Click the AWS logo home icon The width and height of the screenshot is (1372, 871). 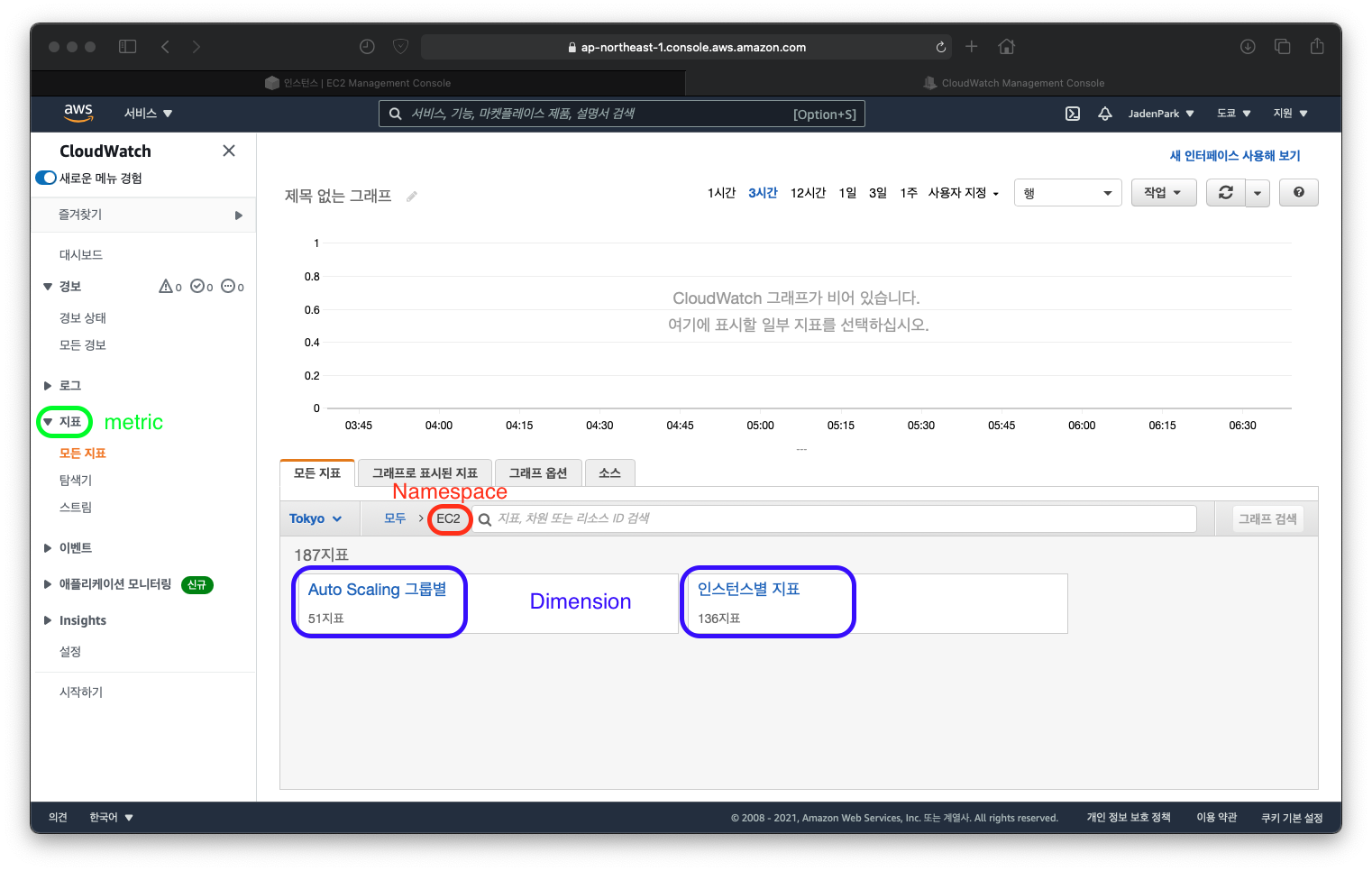(78, 113)
